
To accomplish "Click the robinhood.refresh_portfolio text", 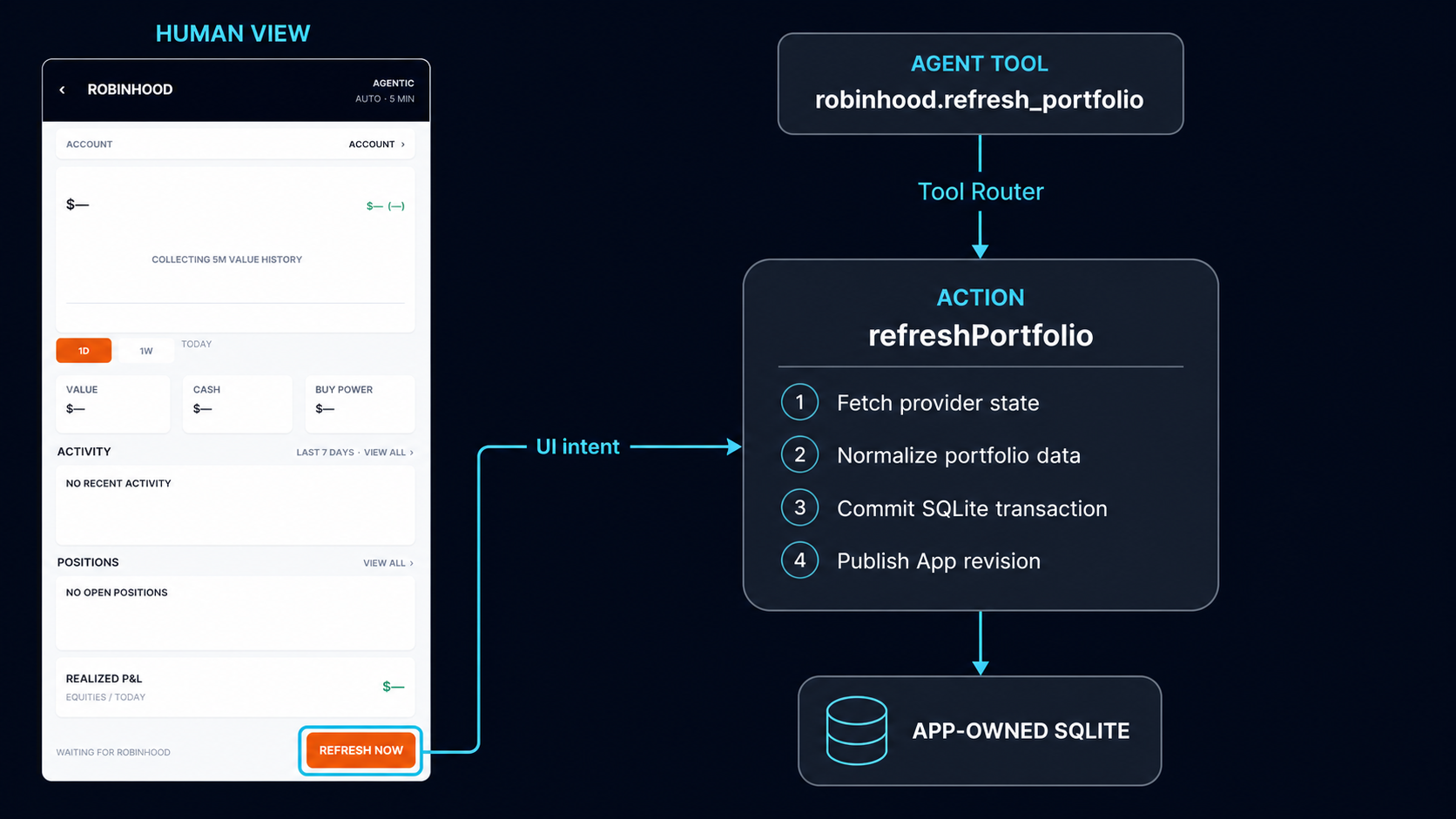I will coord(980,99).
